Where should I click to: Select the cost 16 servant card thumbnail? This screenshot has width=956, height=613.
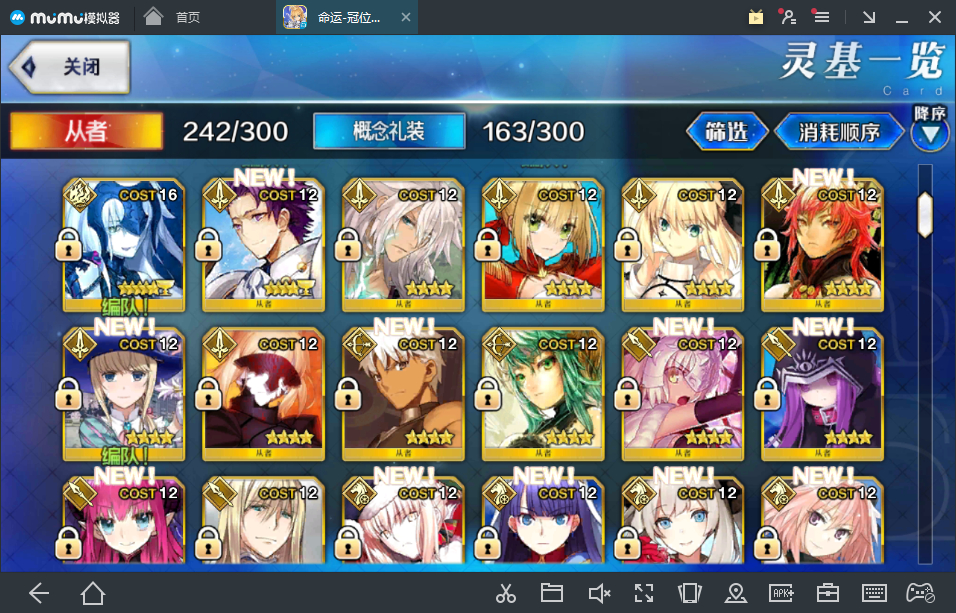coord(124,245)
